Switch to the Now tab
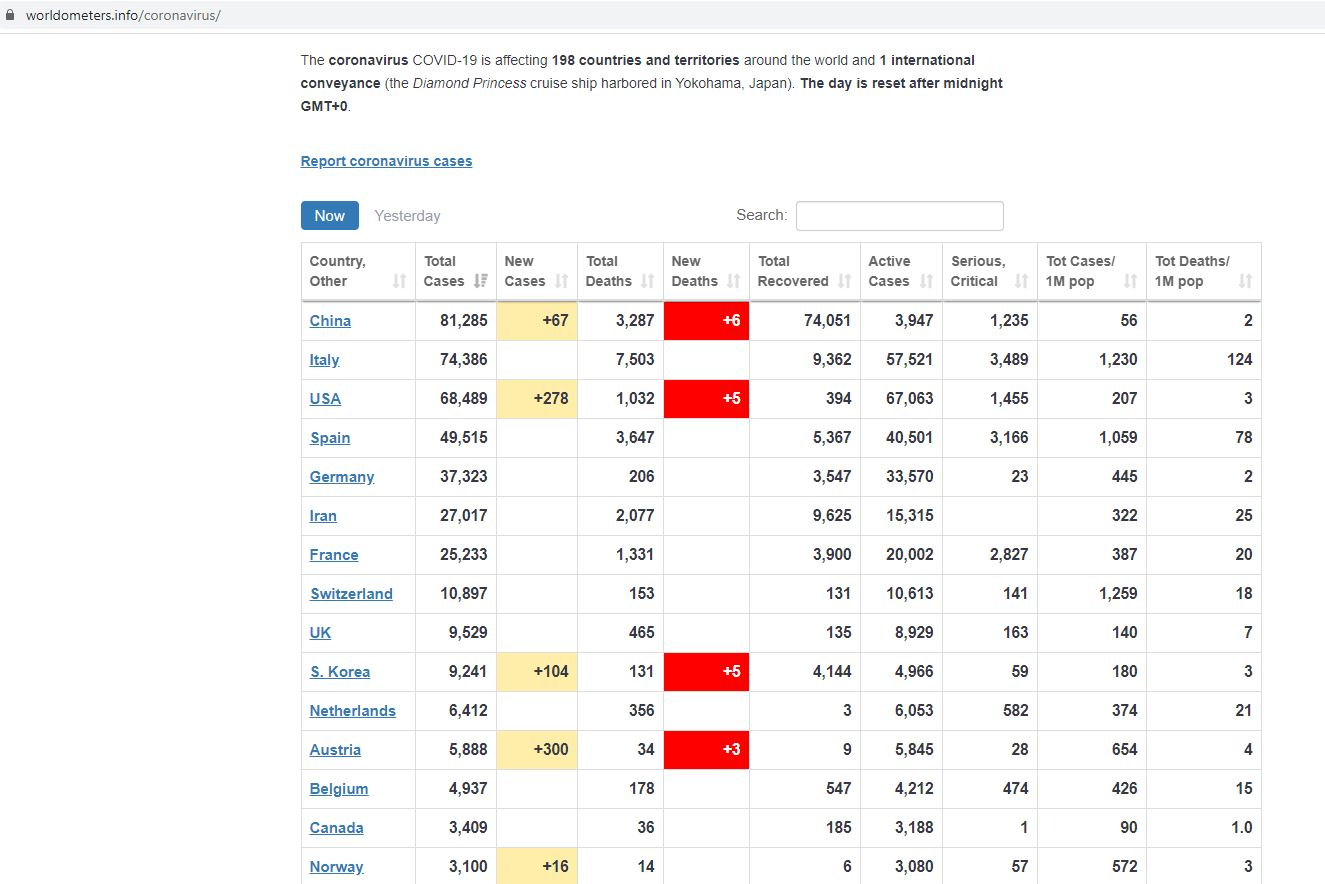 point(329,216)
